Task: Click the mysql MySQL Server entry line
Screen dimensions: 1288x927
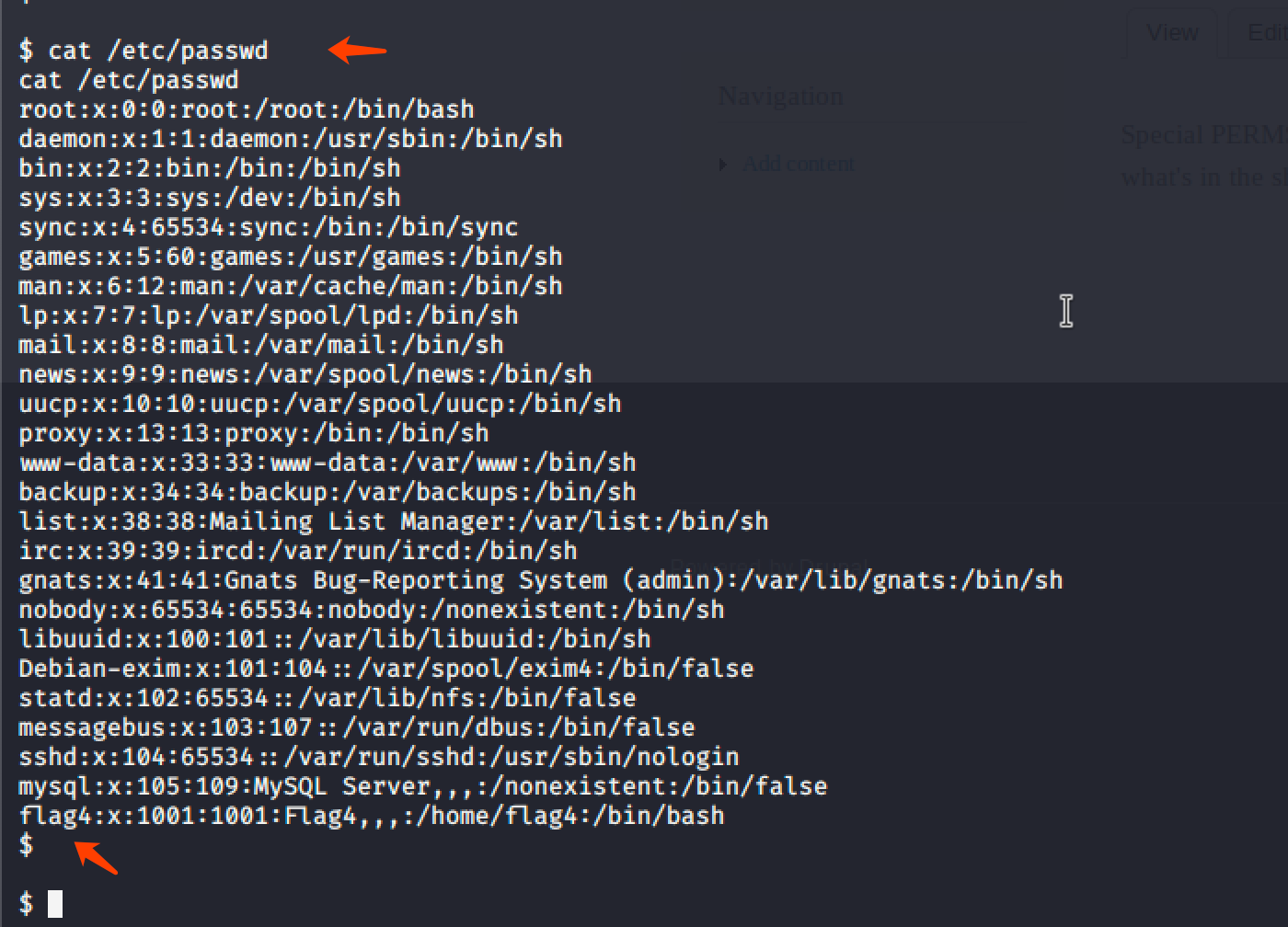Action: 423,786
